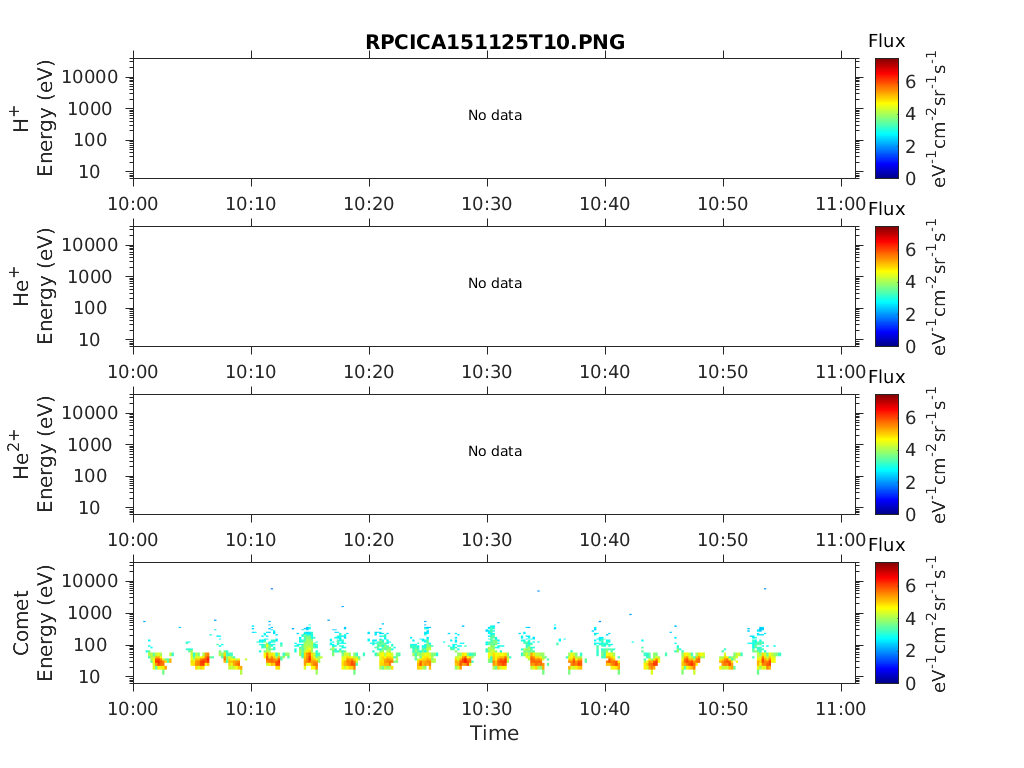Click the 10:40 tick under H+ panel
The width and height of the screenshot is (1024, 768).
[x=605, y=204]
